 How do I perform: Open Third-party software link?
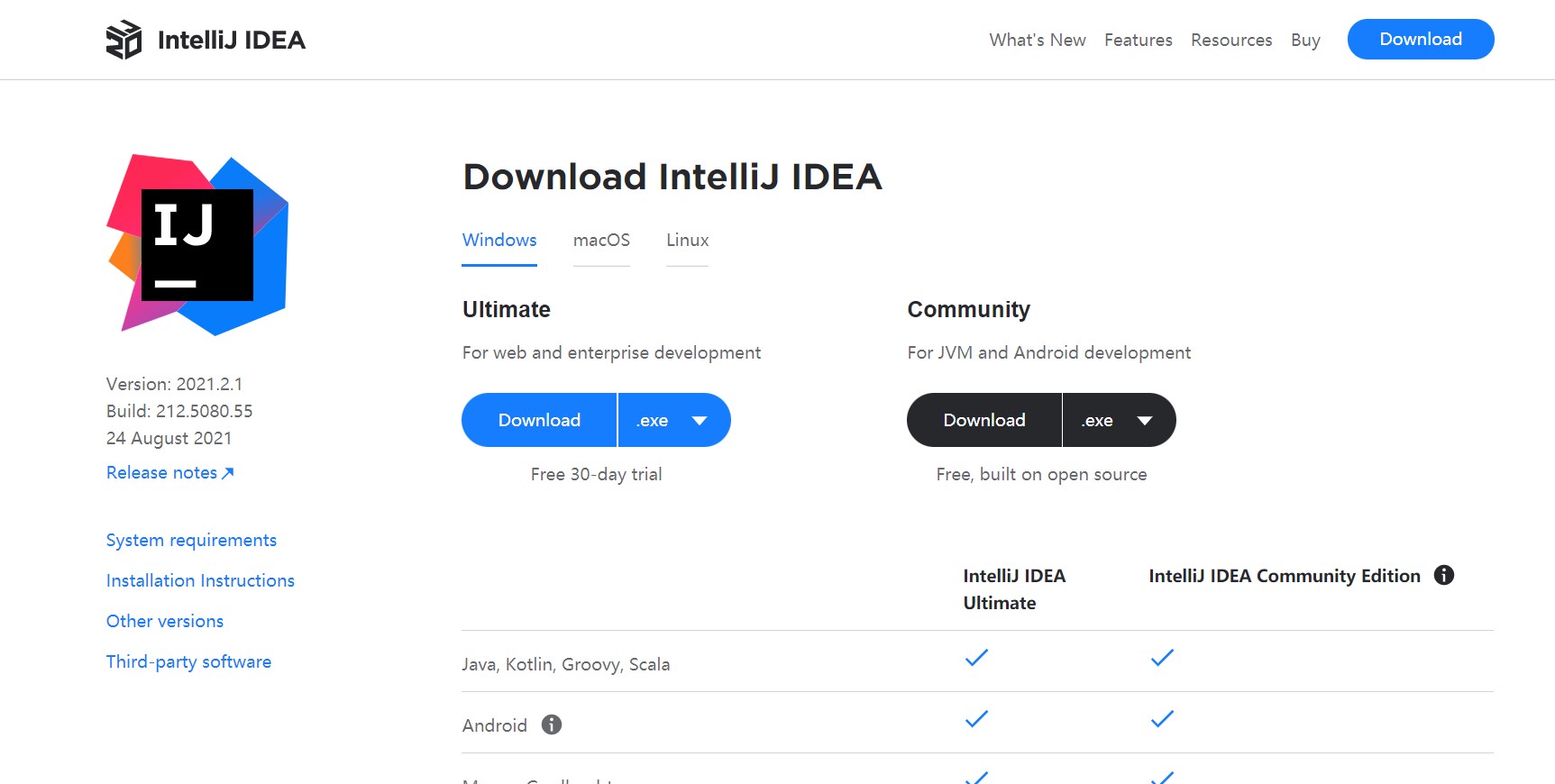[188, 661]
